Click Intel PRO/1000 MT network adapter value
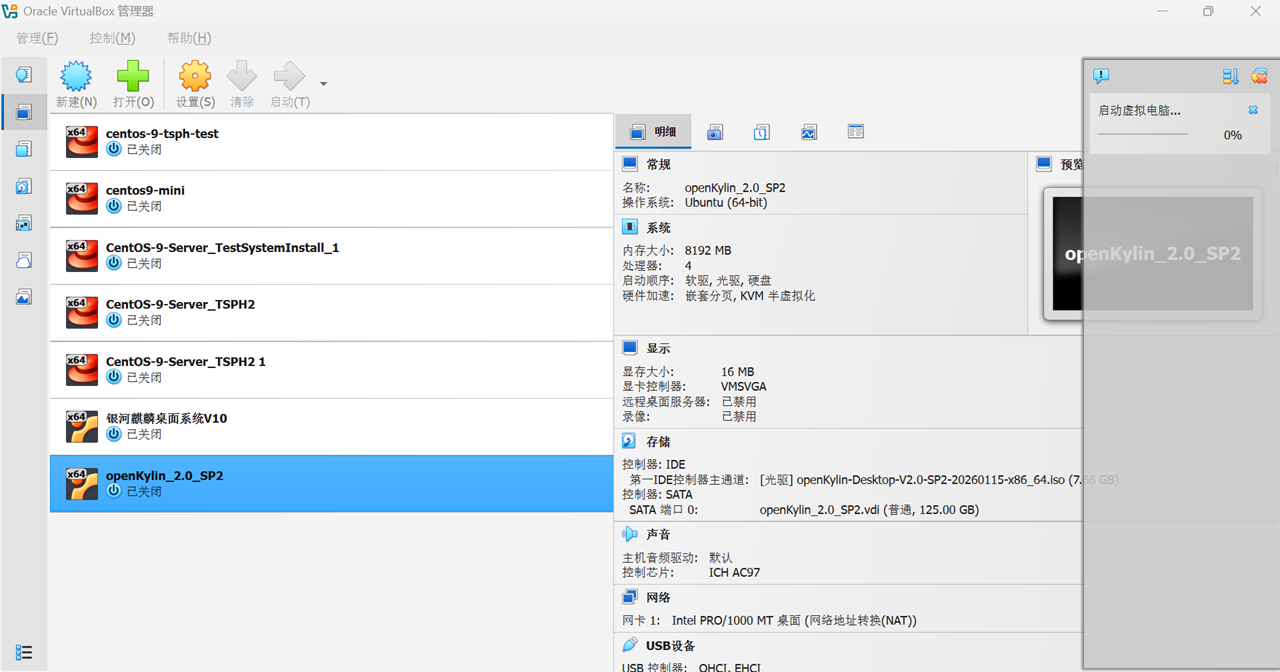Screen dimensions: 1280x672 (x=794, y=621)
